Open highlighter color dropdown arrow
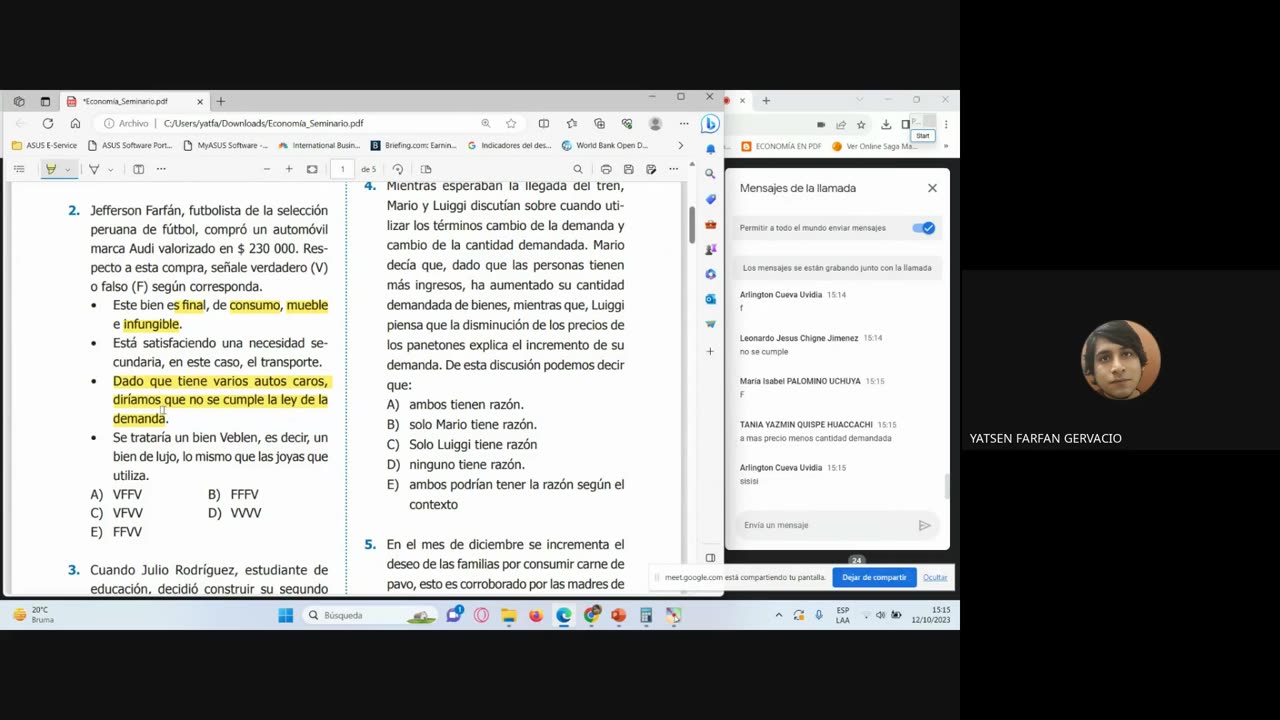1280x720 pixels. (67, 170)
